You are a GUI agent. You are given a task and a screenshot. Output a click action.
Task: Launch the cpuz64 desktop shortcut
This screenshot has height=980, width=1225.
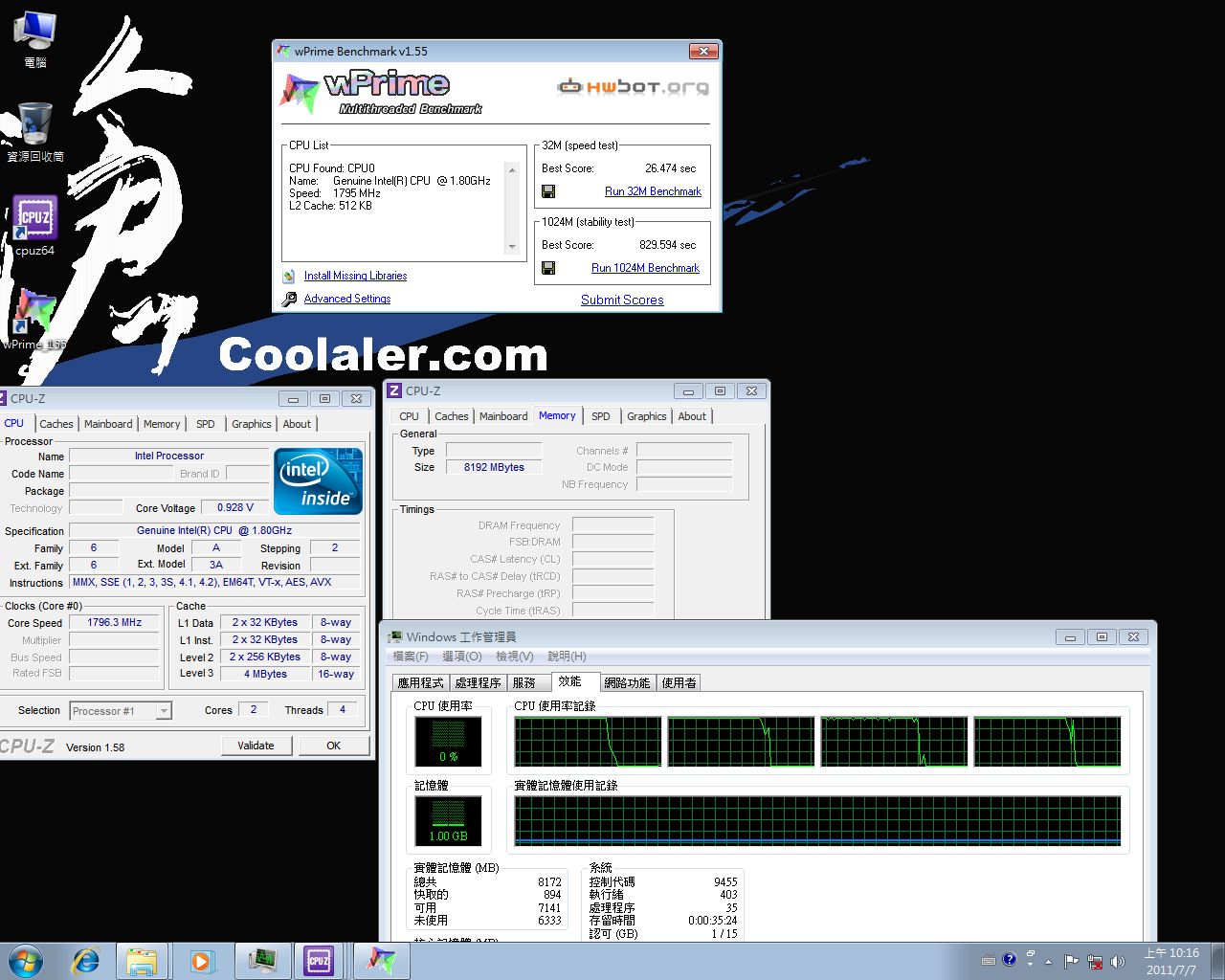click(x=34, y=226)
